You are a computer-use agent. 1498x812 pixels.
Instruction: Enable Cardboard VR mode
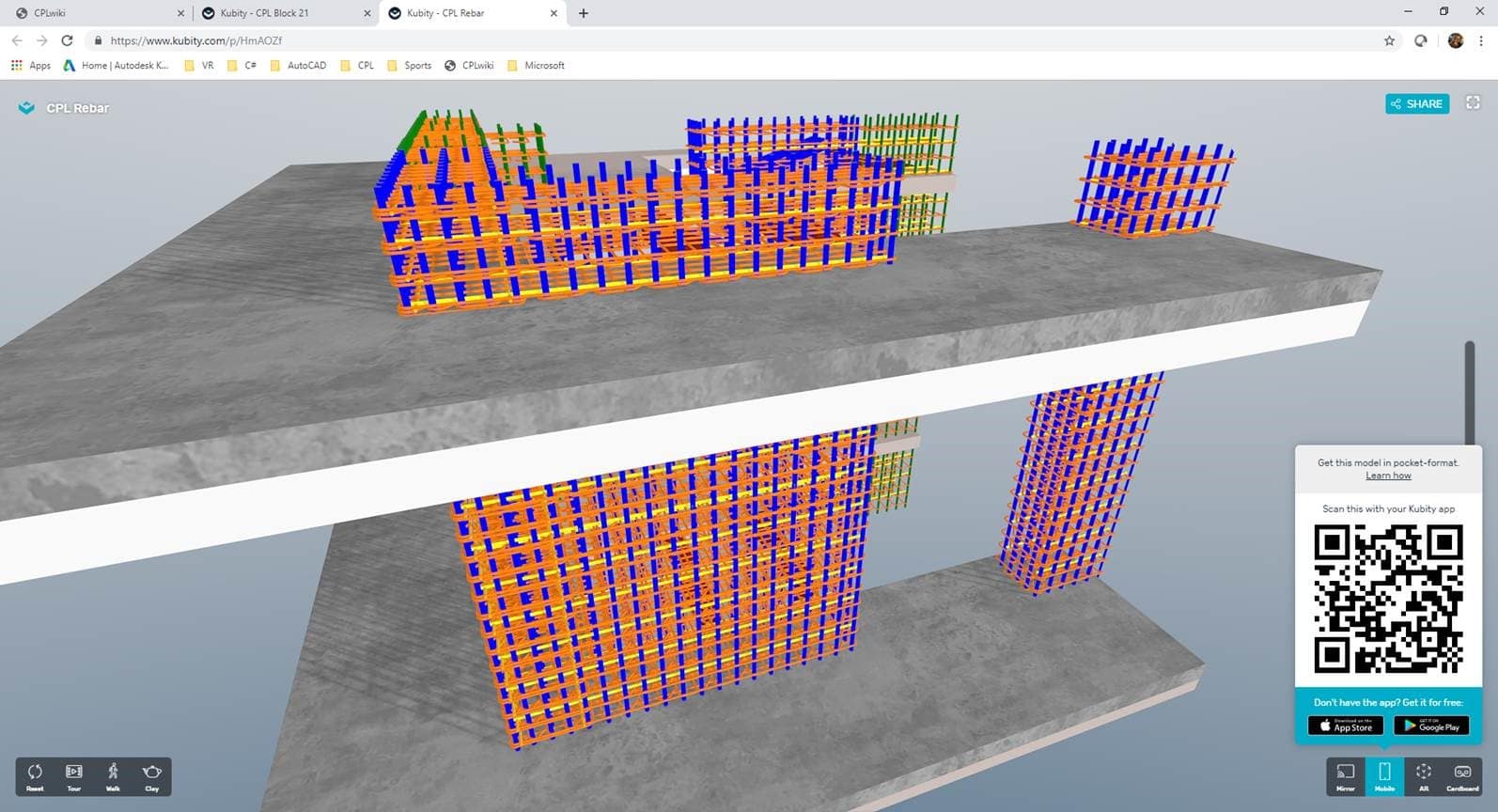(x=1461, y=775)
